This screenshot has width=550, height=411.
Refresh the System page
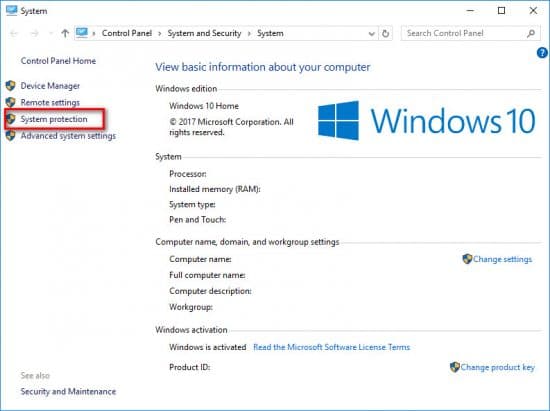385,34
